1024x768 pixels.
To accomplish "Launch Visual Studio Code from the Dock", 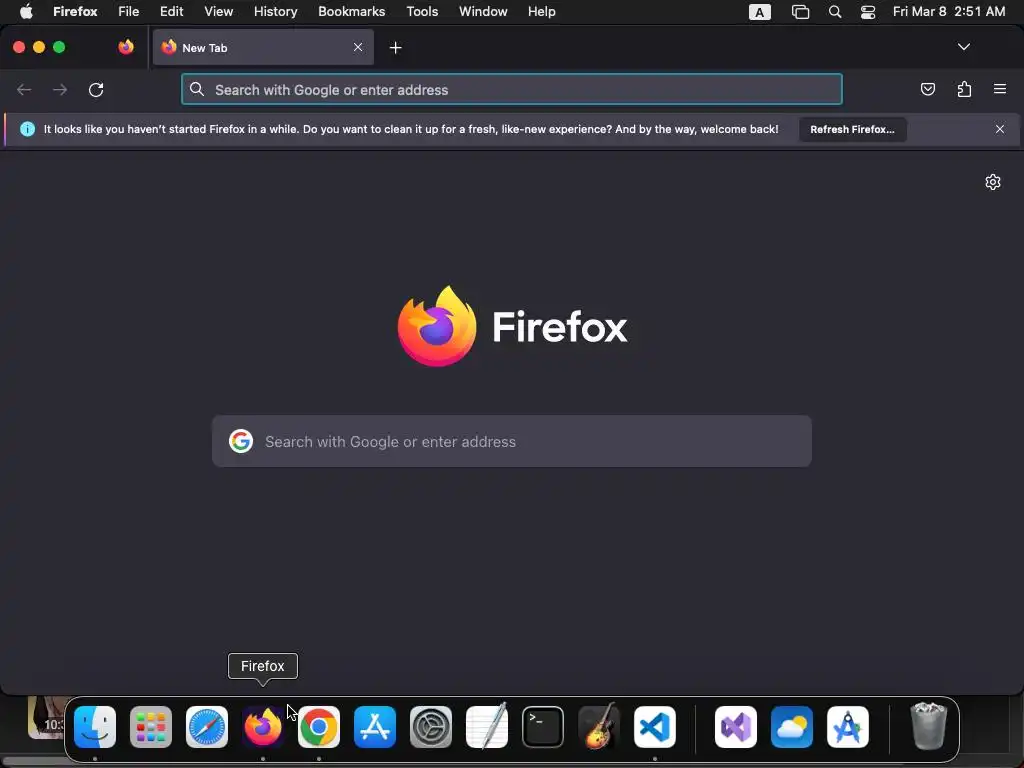I will click(655, 727).
